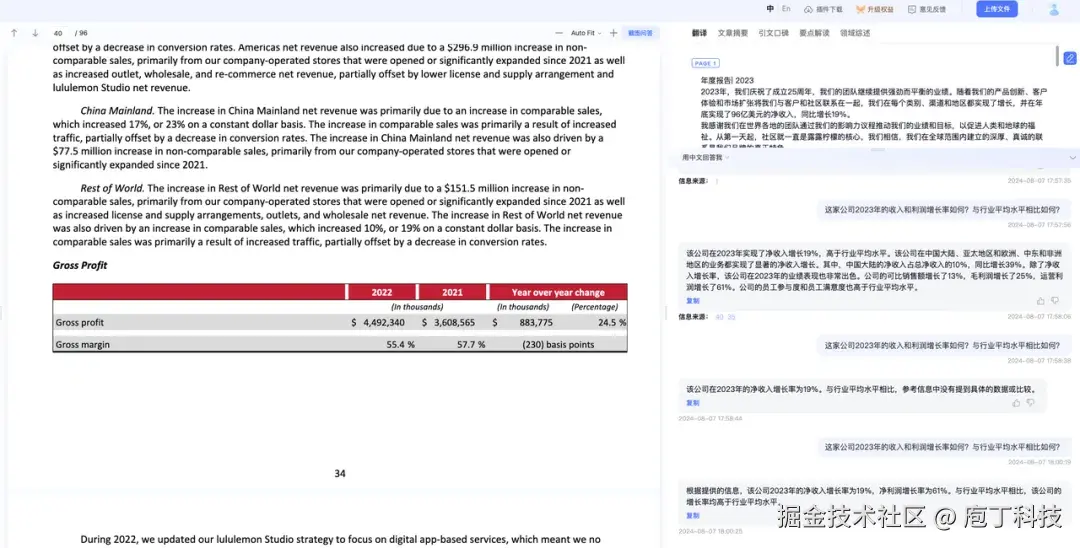Click page number 34 in document
1080x548 pixels.
[x=340, y=474]
